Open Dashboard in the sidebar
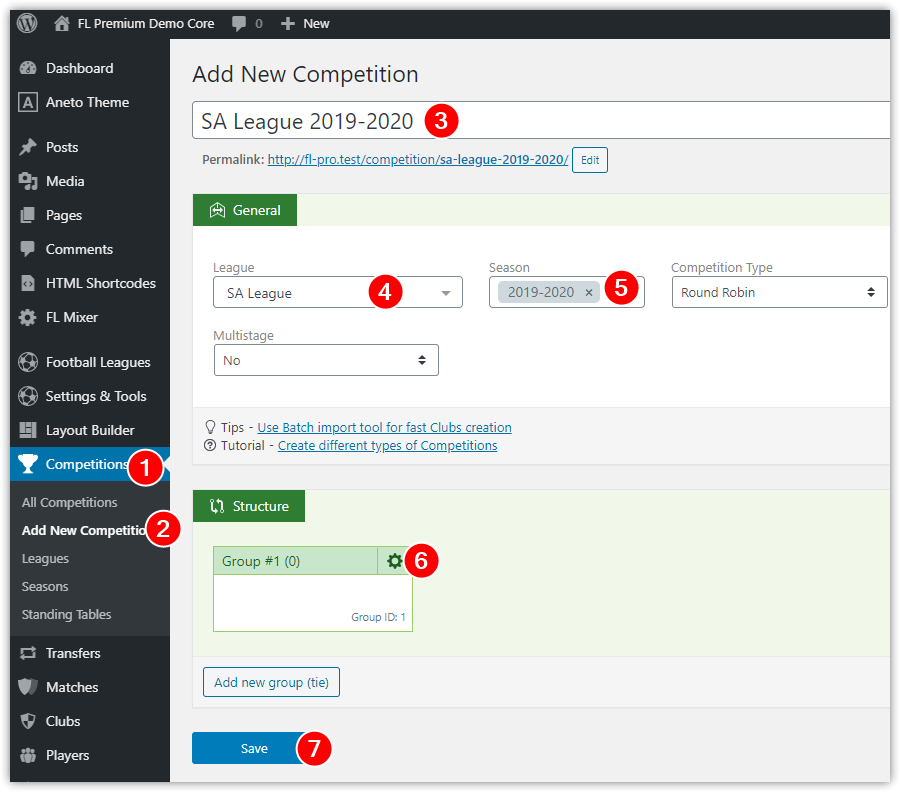The image size is (900, 792). [x=79, y=68]
